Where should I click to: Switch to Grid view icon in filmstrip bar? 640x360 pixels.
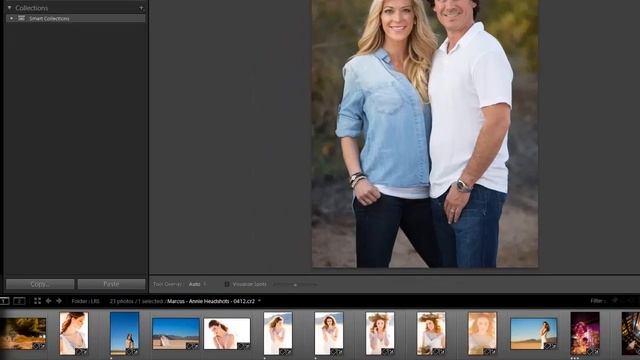point(37,301)
